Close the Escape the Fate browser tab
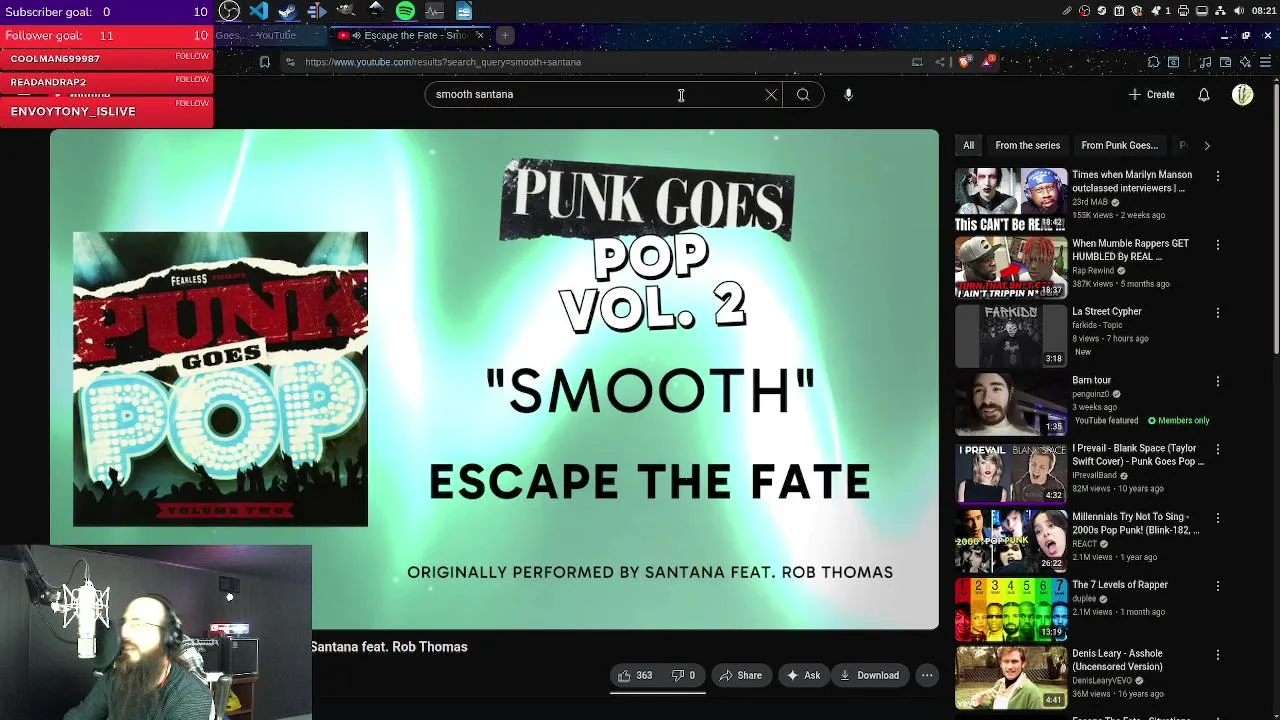Screen dimensions: 1280x720 tap(480, 35)
